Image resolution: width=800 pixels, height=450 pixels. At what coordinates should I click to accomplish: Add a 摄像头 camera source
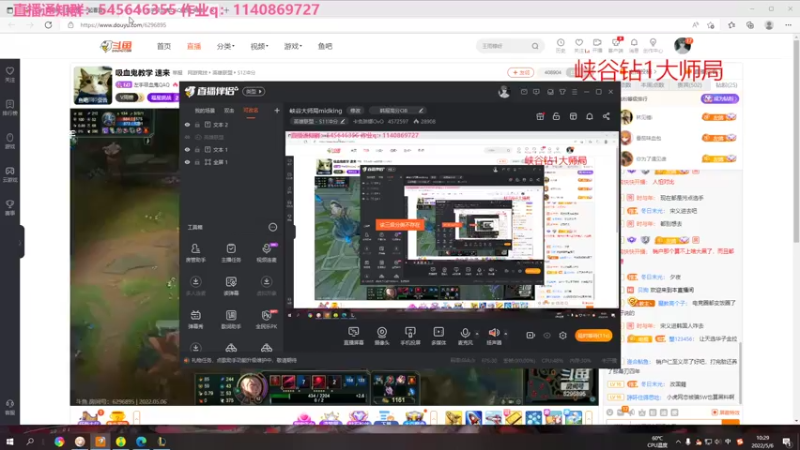coord(382,336)
